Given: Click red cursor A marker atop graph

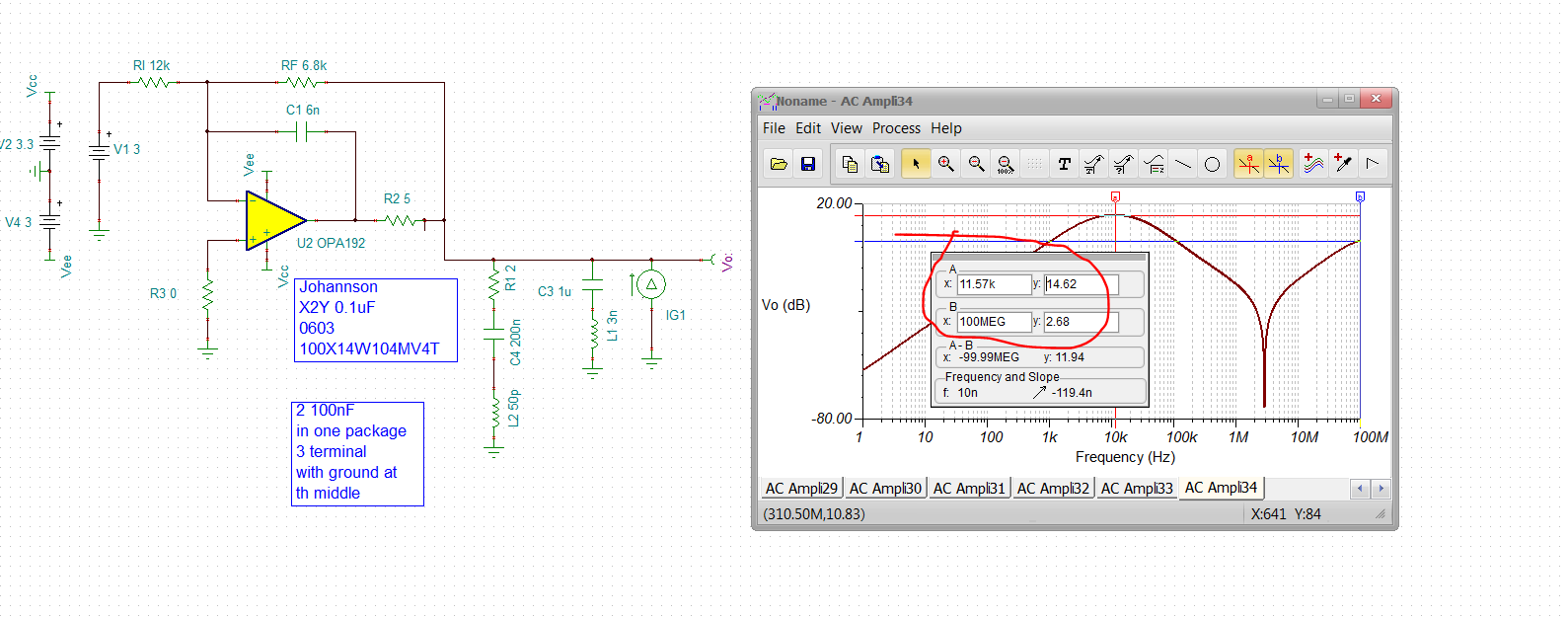Looking at the screenshot, I should [1115, 196].
